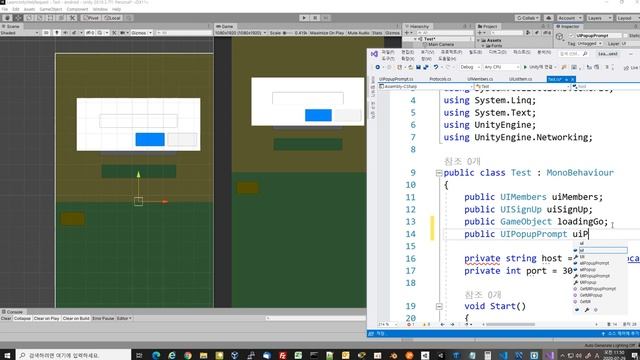The width and height of the screenshot is (640, 360).
Task: Toggle the Local handle rotation button
Action: (112, 18)
